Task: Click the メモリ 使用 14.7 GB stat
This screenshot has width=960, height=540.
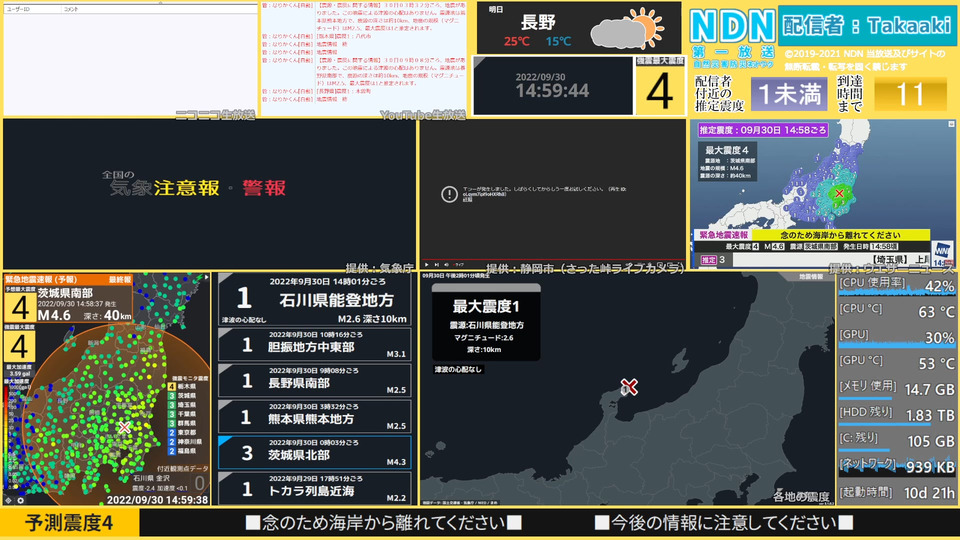Action: click(896, 388)
